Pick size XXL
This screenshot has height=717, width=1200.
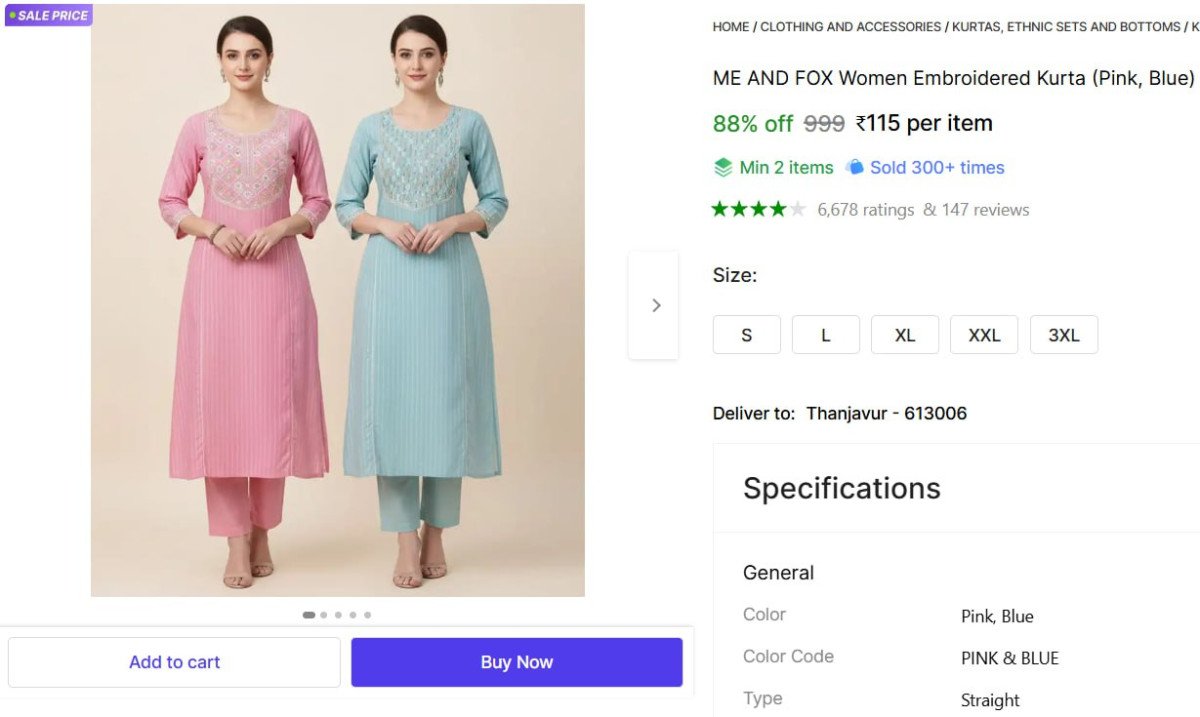click(984, 335)
